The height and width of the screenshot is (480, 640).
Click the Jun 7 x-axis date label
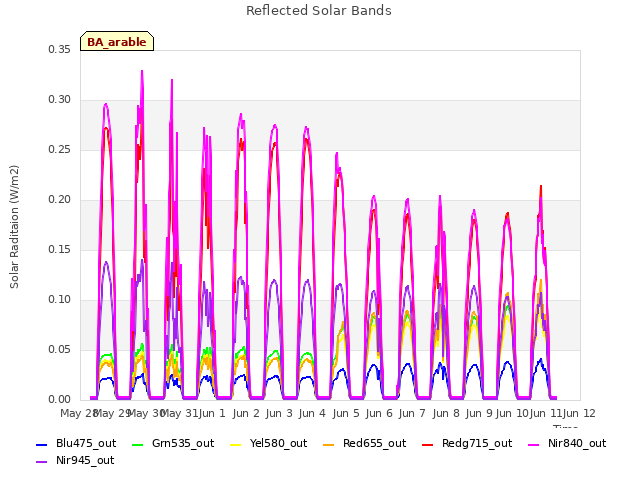click(x=412, y=413)
